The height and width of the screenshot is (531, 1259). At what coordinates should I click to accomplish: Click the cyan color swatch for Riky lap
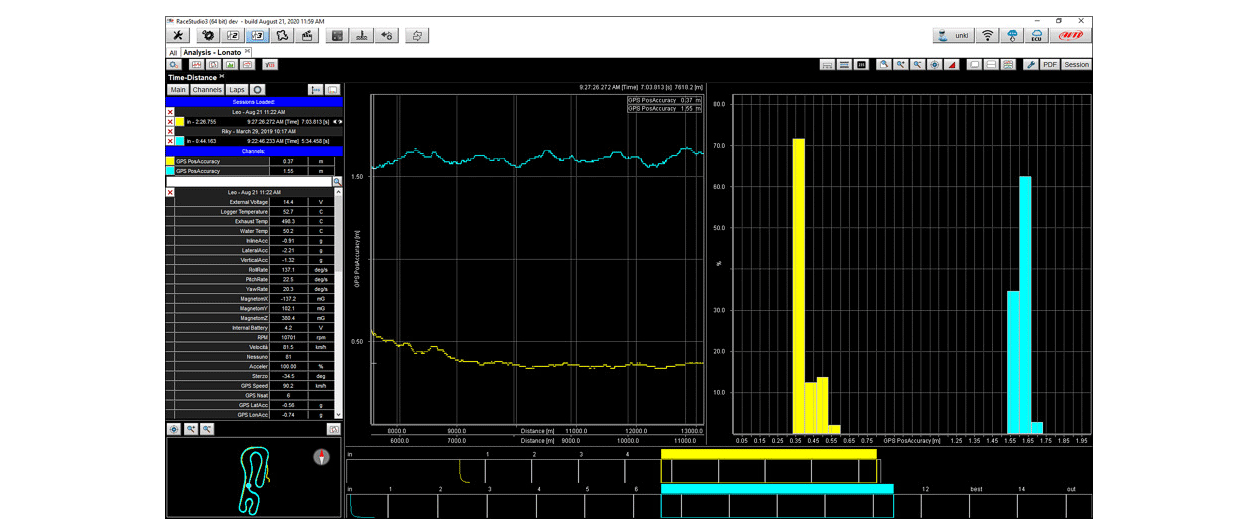pos(179,141)
